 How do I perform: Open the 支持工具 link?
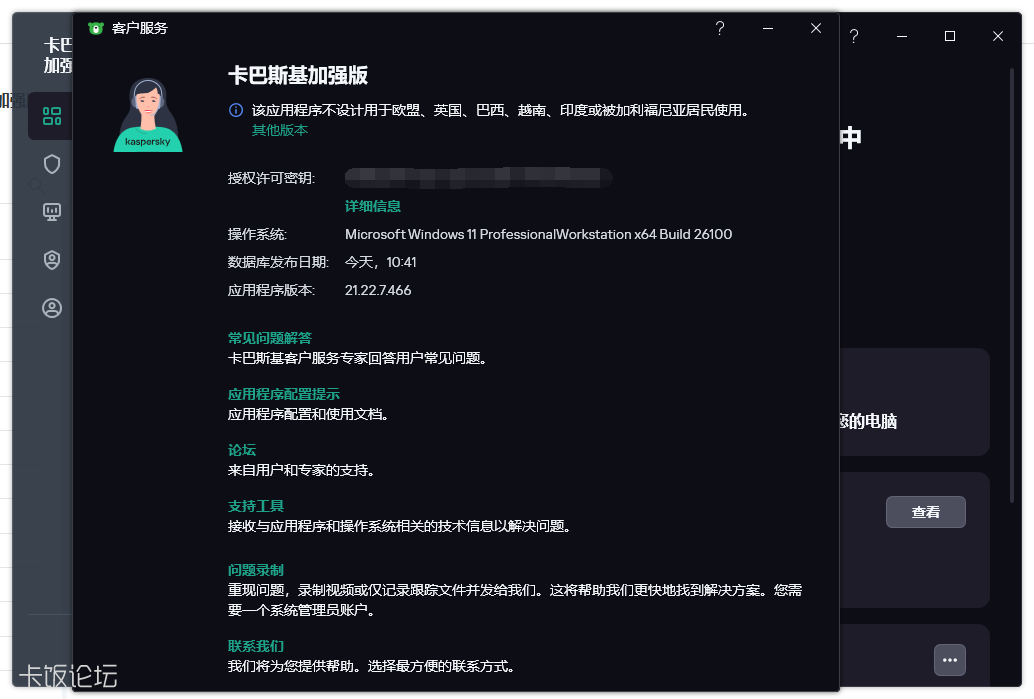[x=255, y=506]
